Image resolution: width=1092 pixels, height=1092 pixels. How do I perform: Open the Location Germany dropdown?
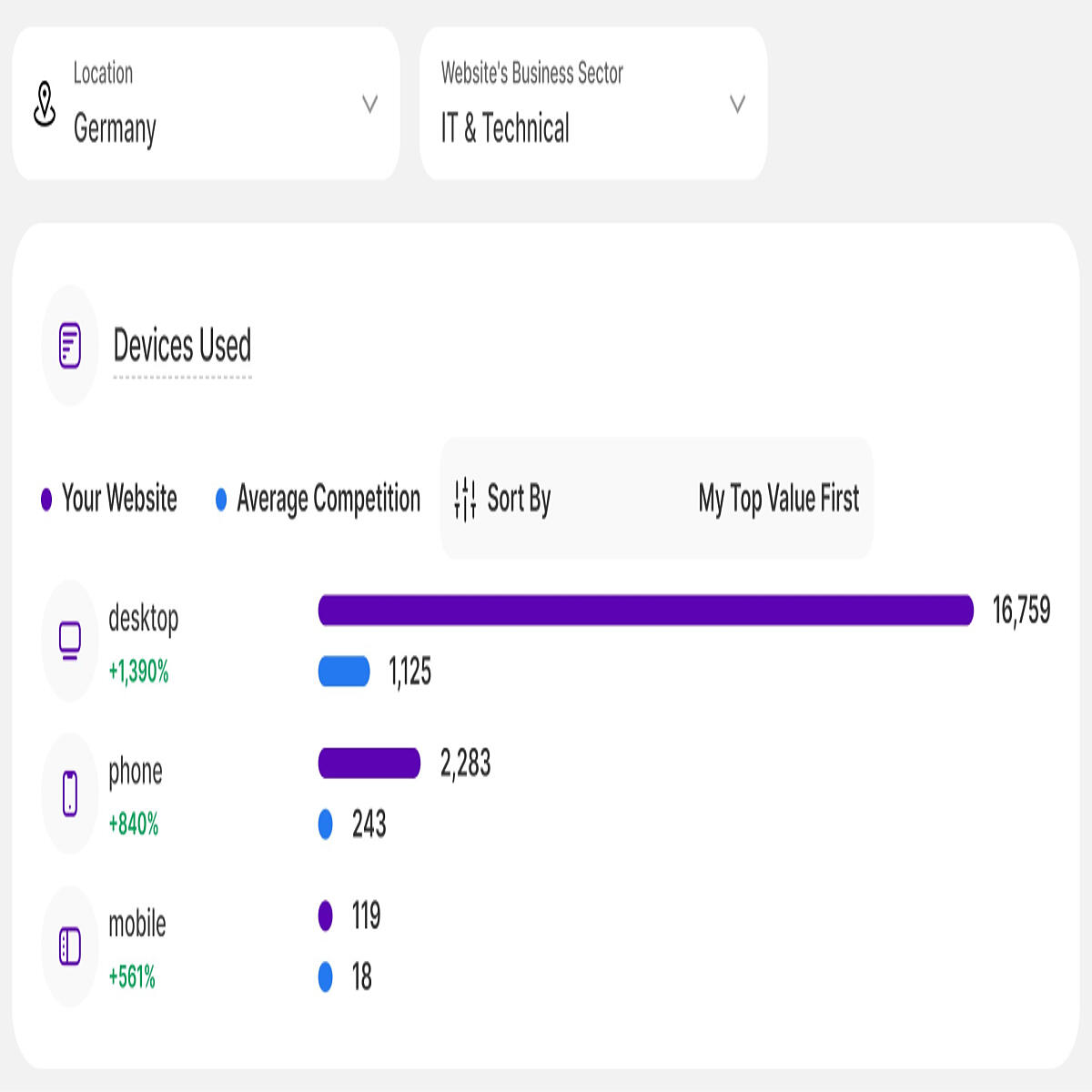click(206, 103)
